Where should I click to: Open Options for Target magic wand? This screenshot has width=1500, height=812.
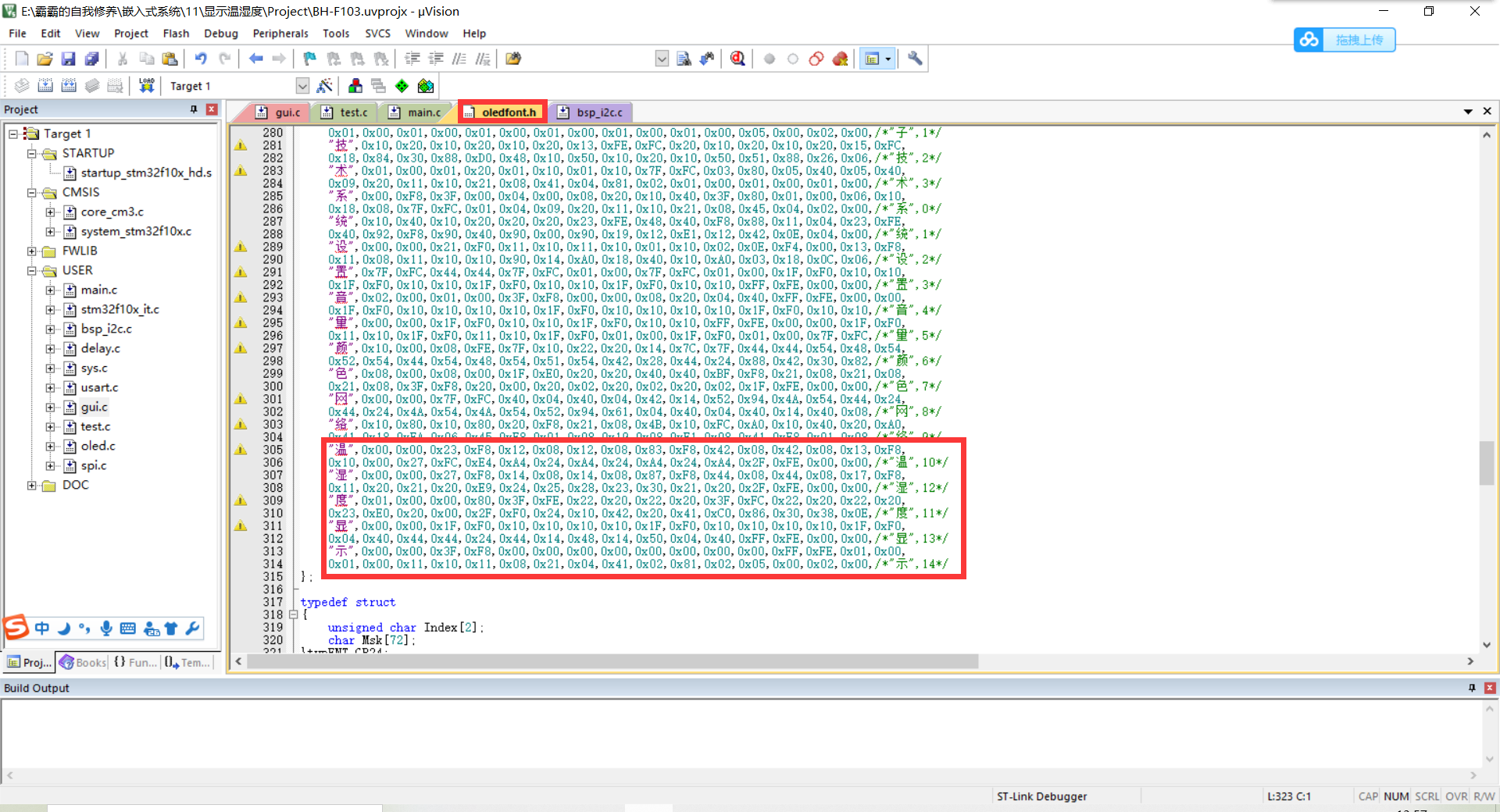click(x=324, y=86)
